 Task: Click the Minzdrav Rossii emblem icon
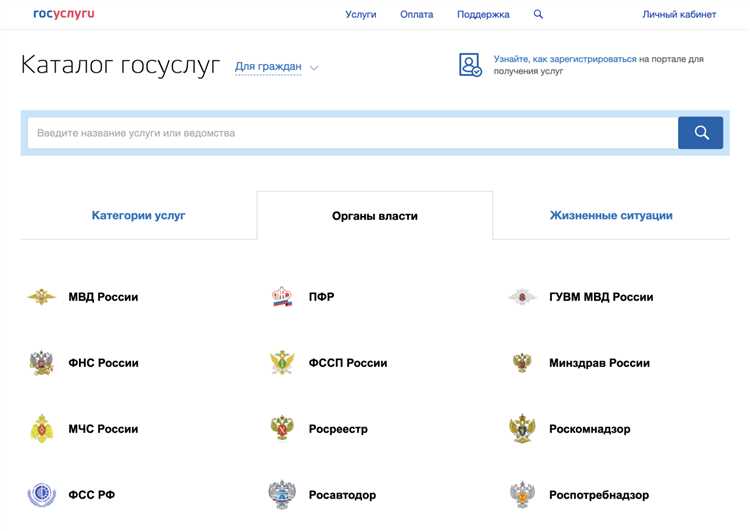pyautogui.click(x=522, y=363)
